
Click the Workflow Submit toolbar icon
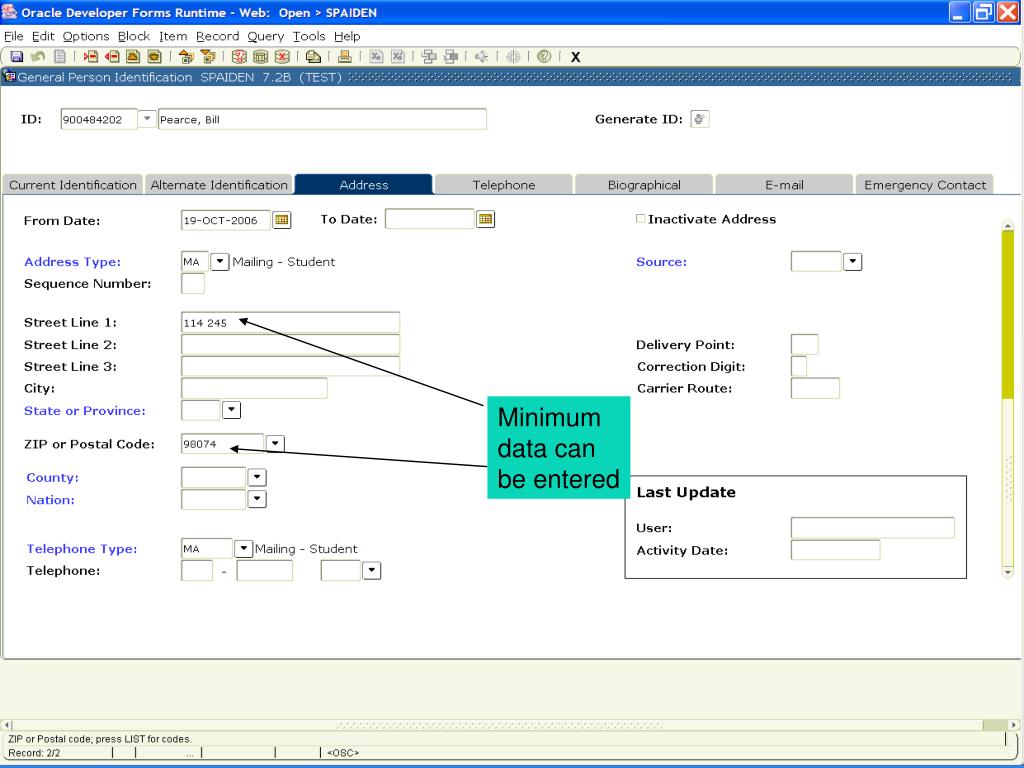point(429,57)
